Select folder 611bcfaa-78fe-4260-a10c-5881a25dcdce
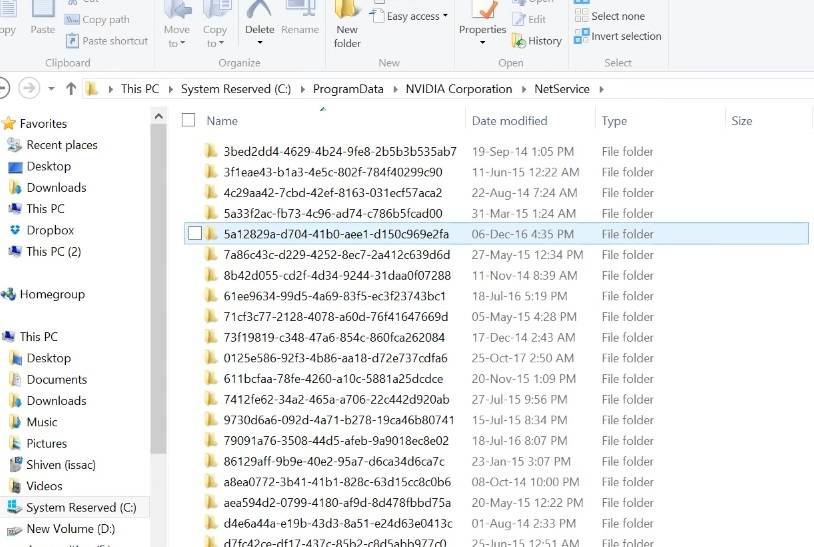814x547 pixels. (333, 378)
